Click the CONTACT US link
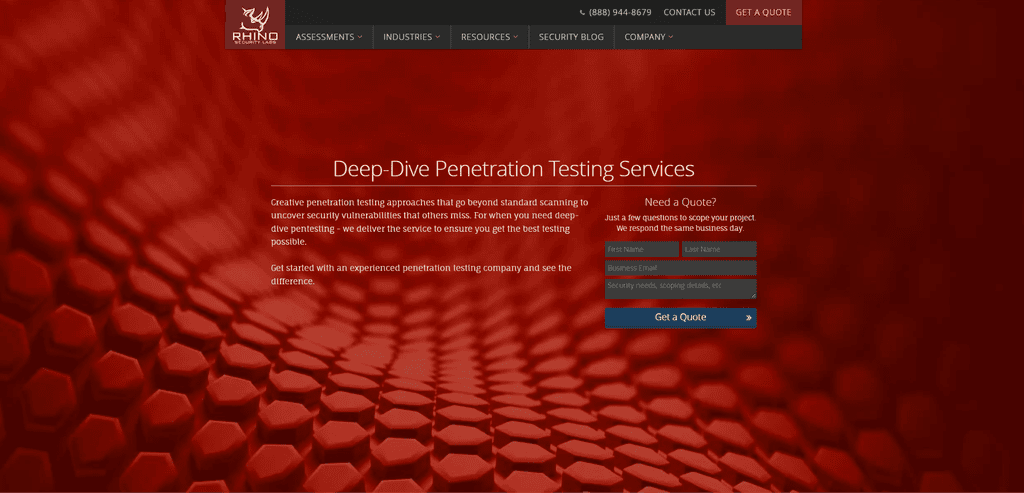1024x493 pixels. 690,12
